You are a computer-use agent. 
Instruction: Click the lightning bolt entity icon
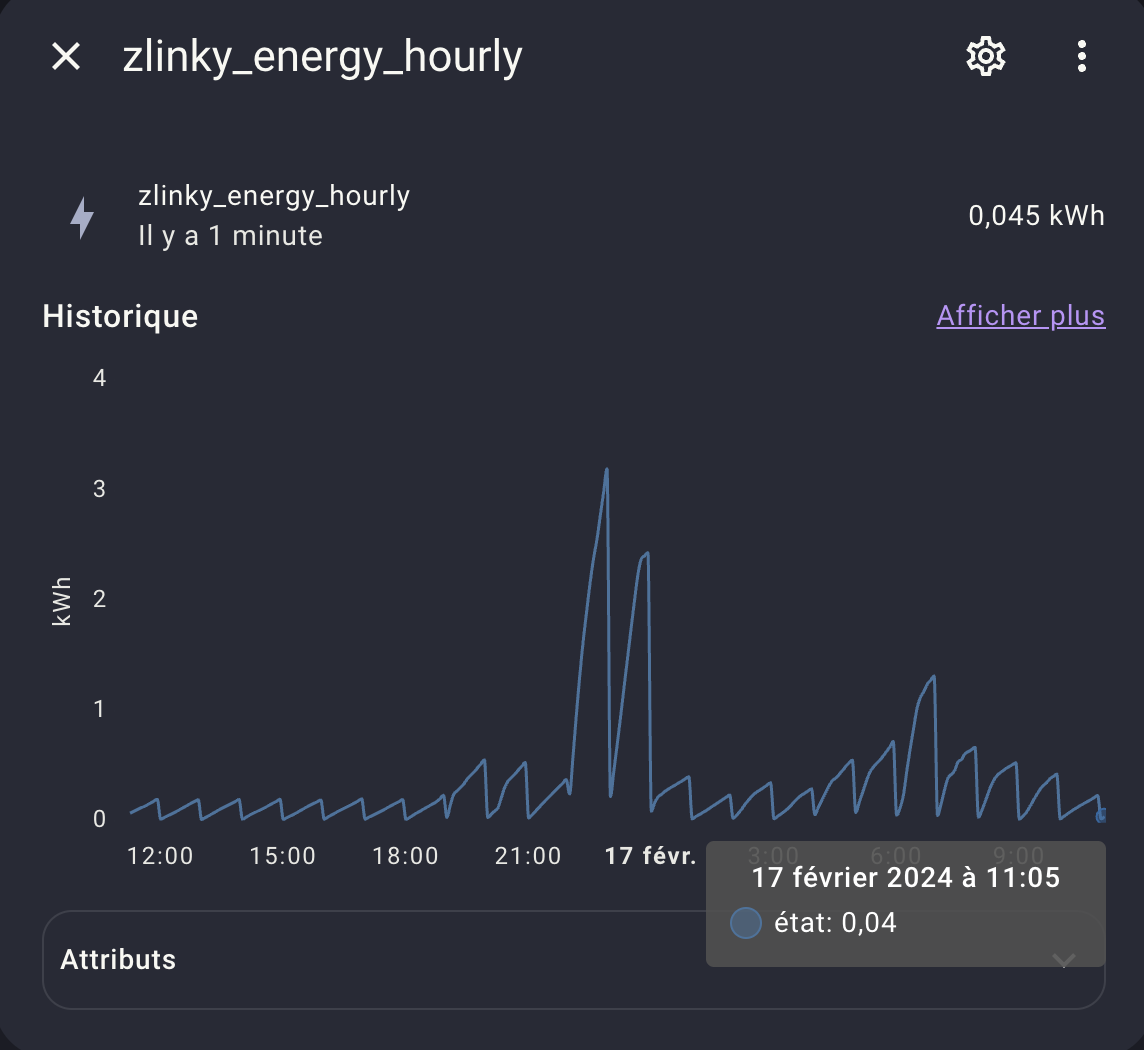pos(82,217)
